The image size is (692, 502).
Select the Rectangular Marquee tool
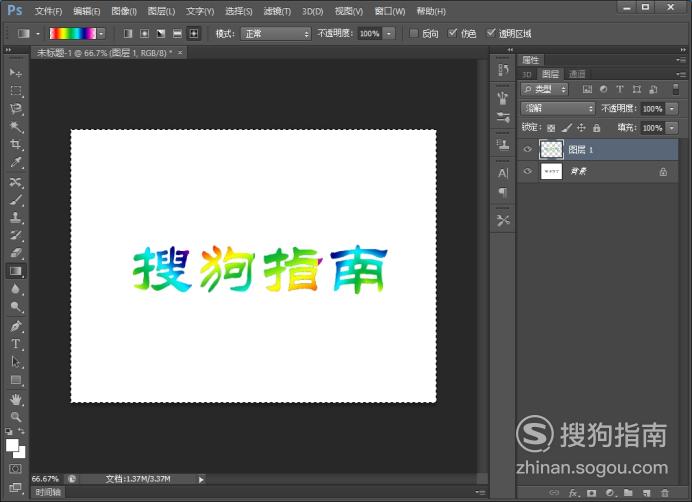[16, 91]
